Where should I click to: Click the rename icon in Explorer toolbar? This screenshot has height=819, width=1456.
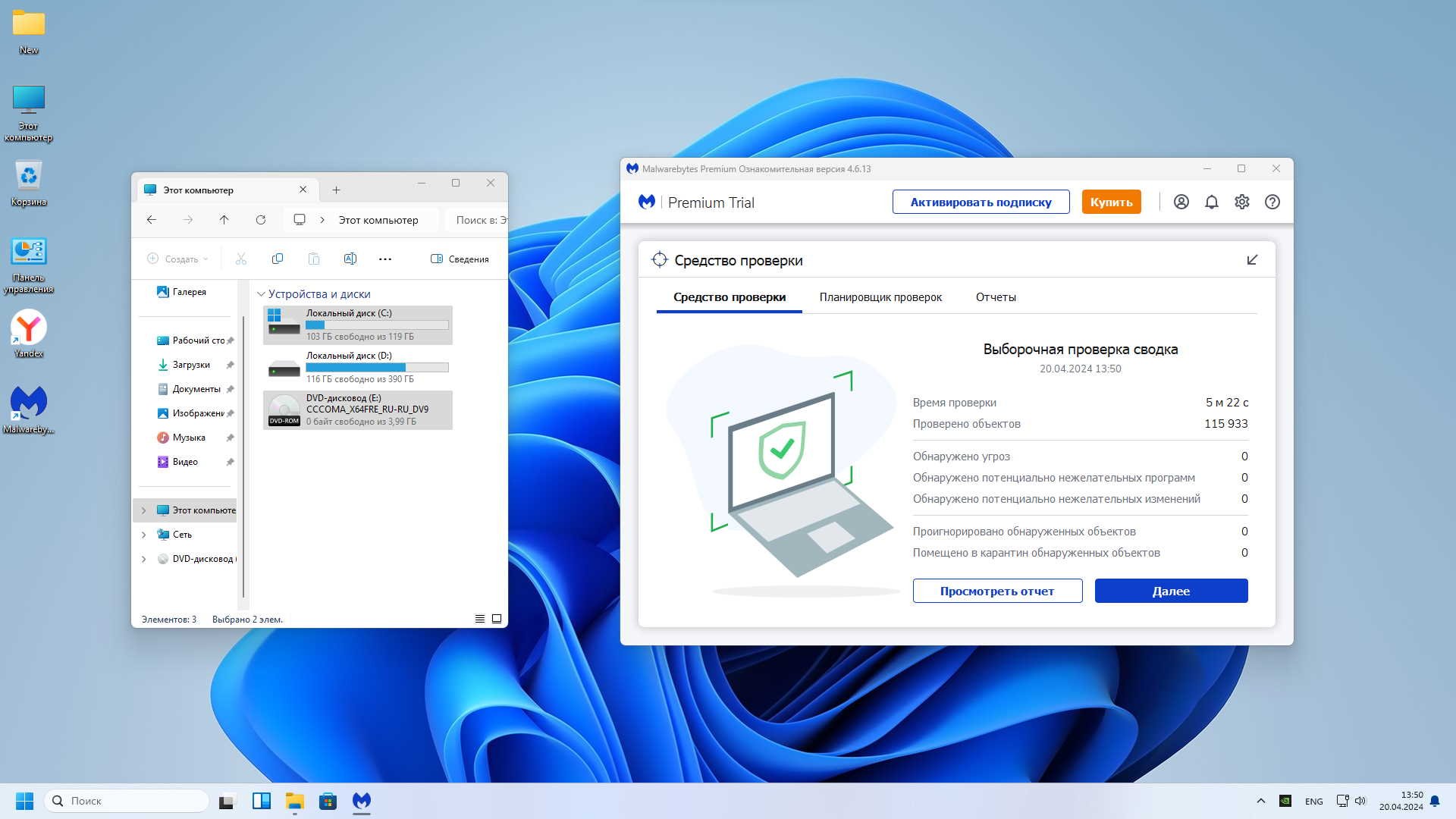350,259
